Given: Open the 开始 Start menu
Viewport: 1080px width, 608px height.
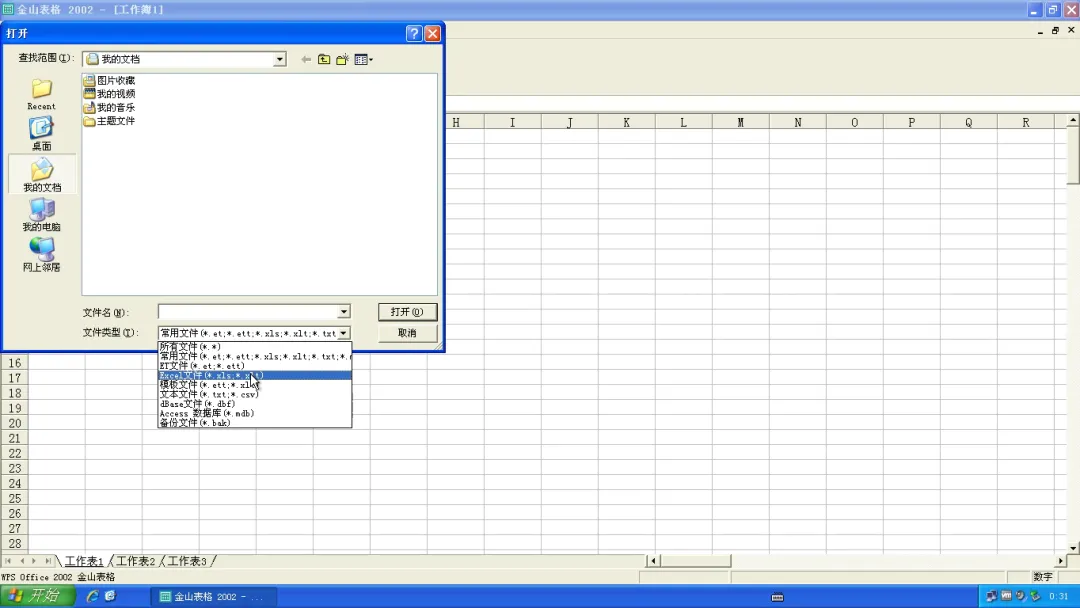Looking at the screenshot, I should (38, 596).
